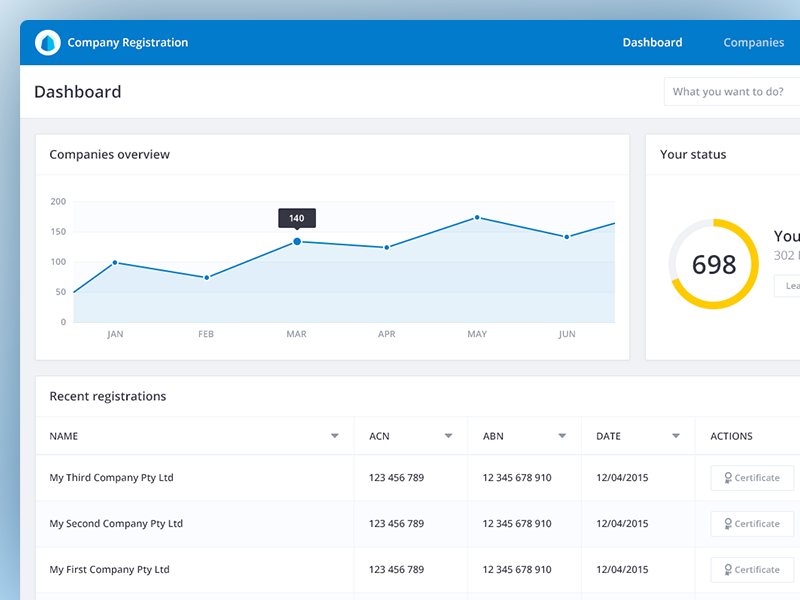The width and height of the screenshot is (800, 600).
Task: Click the certificate badge icon for My First Company
Action: pos(727,569)
